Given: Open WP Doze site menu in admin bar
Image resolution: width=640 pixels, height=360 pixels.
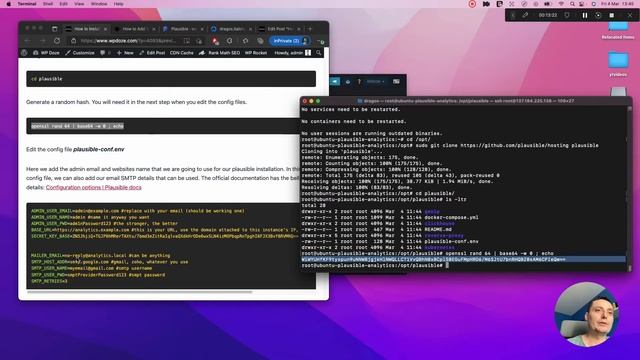Looking at the screenshot, I should (x=46, y=53).
